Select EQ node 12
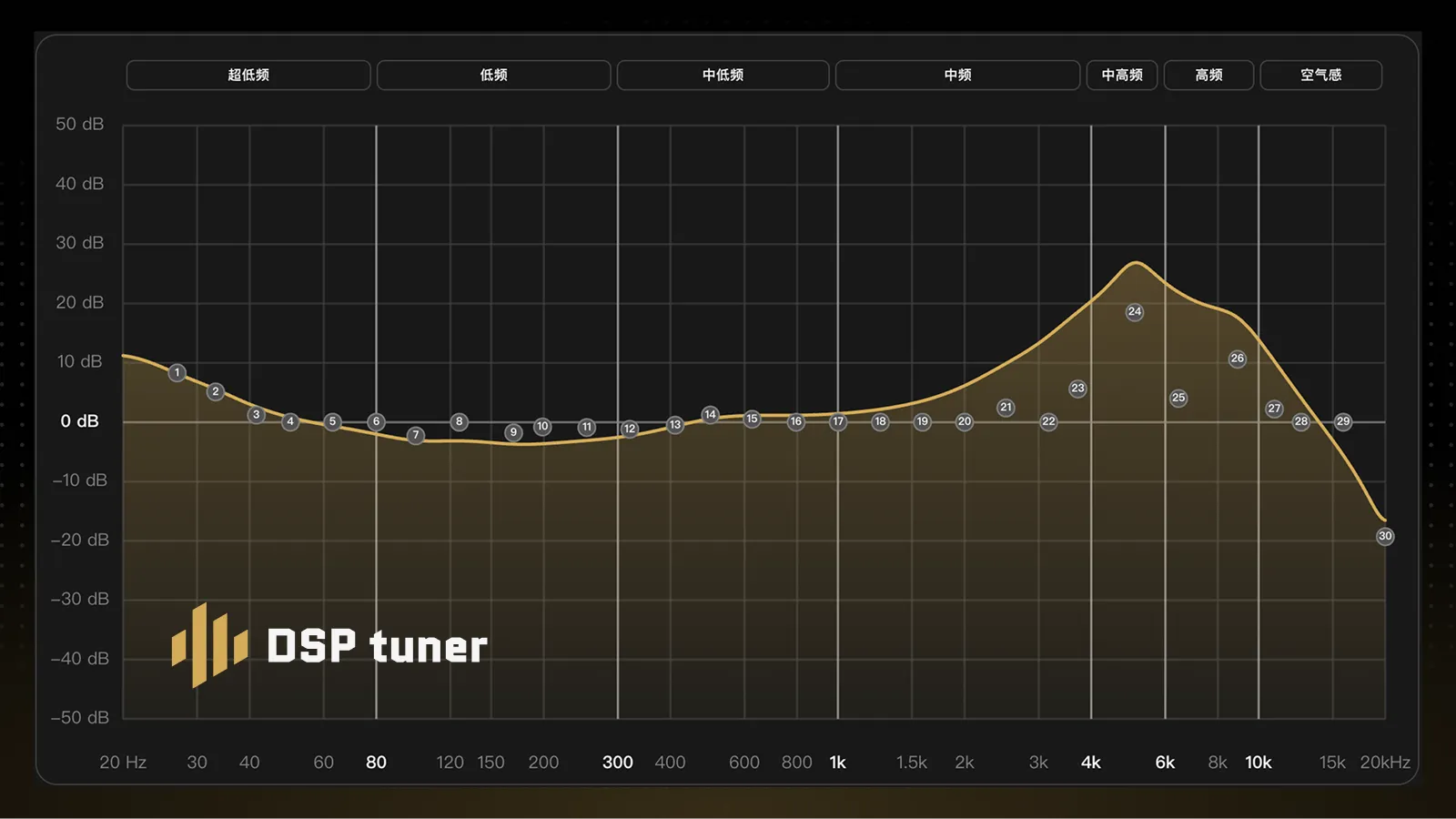Image resolution: width=1456 pixels, height=819 pixels. point(630,429)
